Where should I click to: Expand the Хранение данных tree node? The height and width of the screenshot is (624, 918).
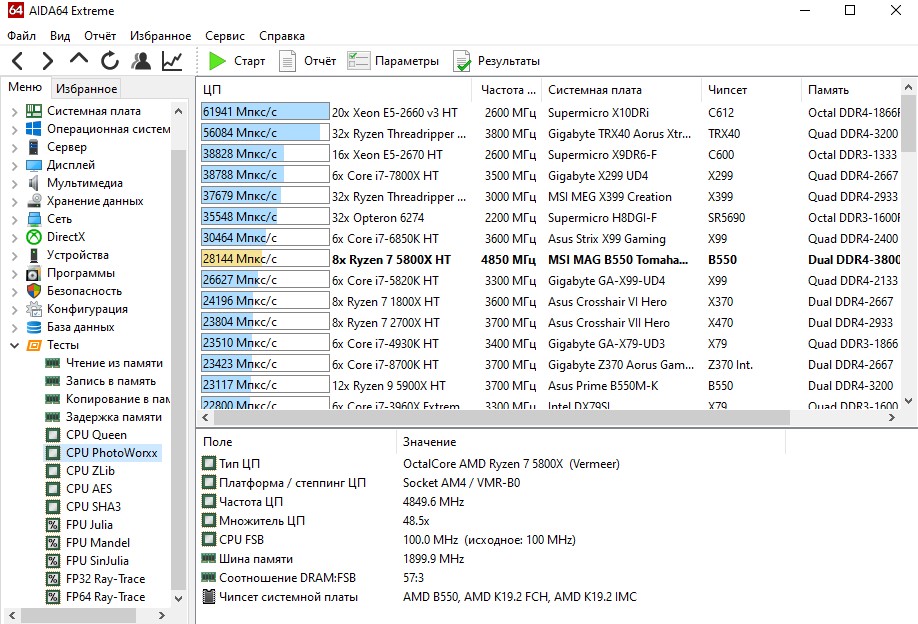(x=14, y=201)
